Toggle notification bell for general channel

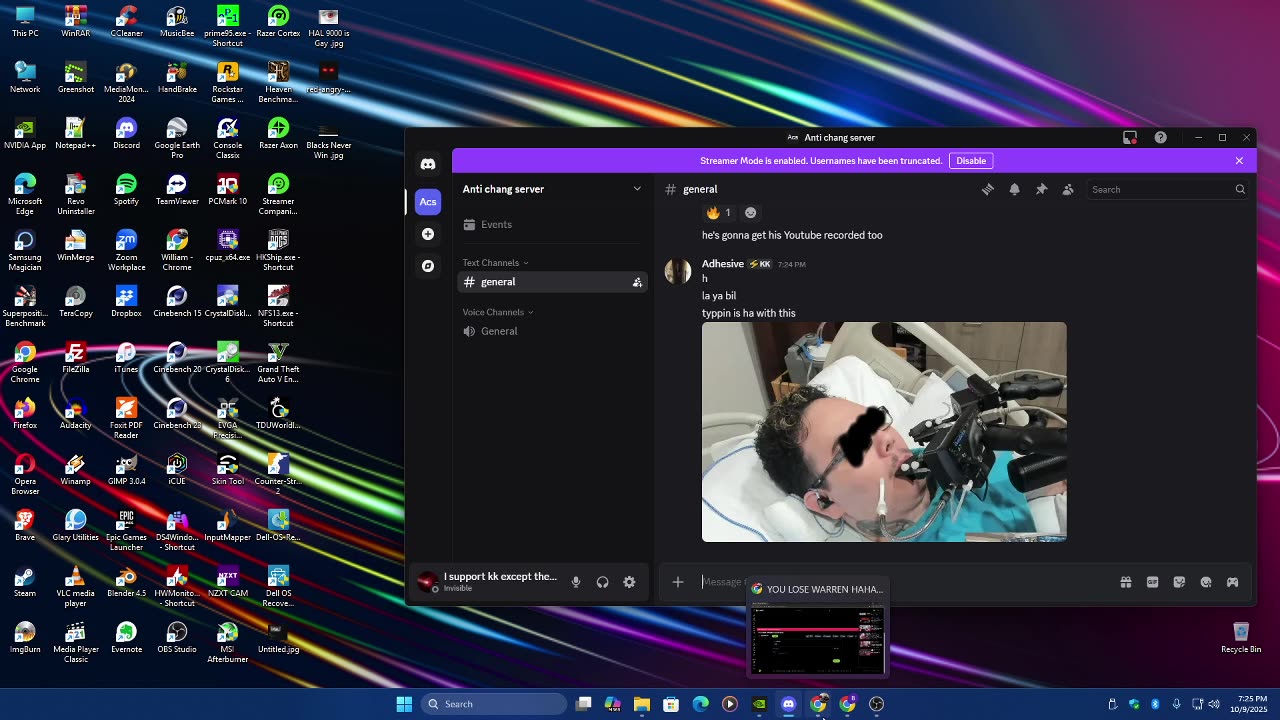pyautogui.click(x=1014, y=189)
